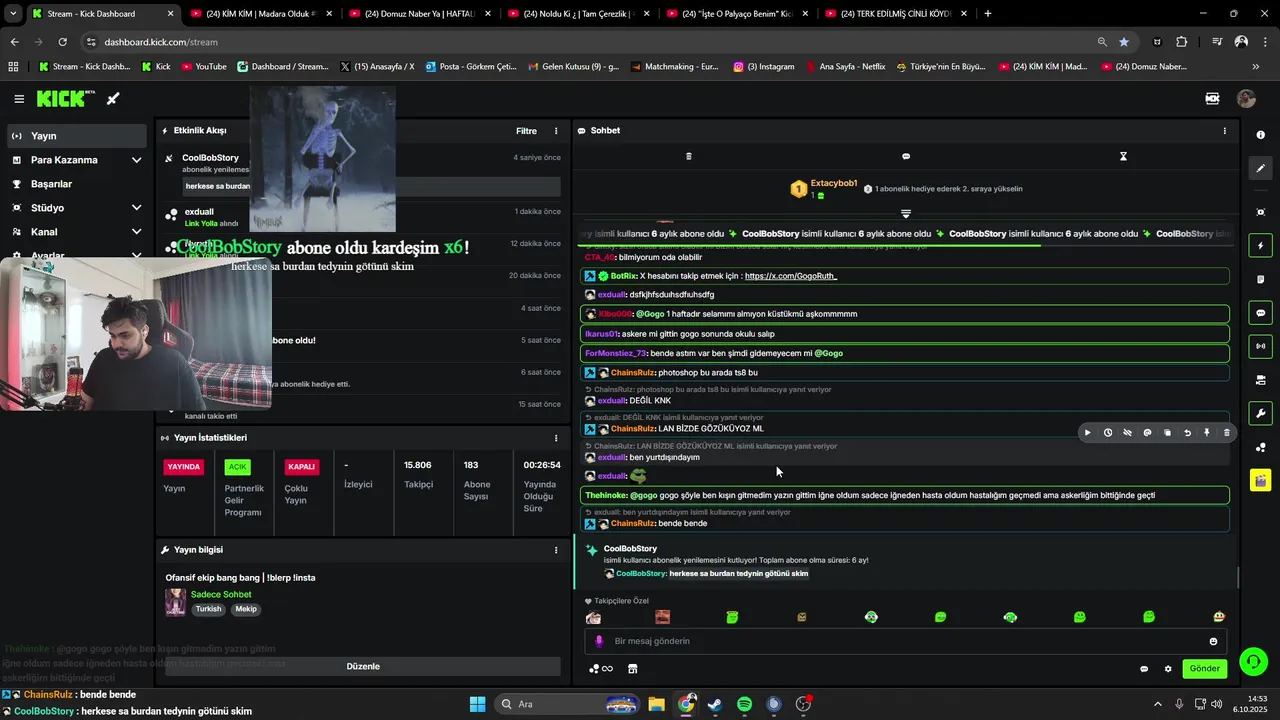Open Steam from the Windows taskbar

[715, 704]
